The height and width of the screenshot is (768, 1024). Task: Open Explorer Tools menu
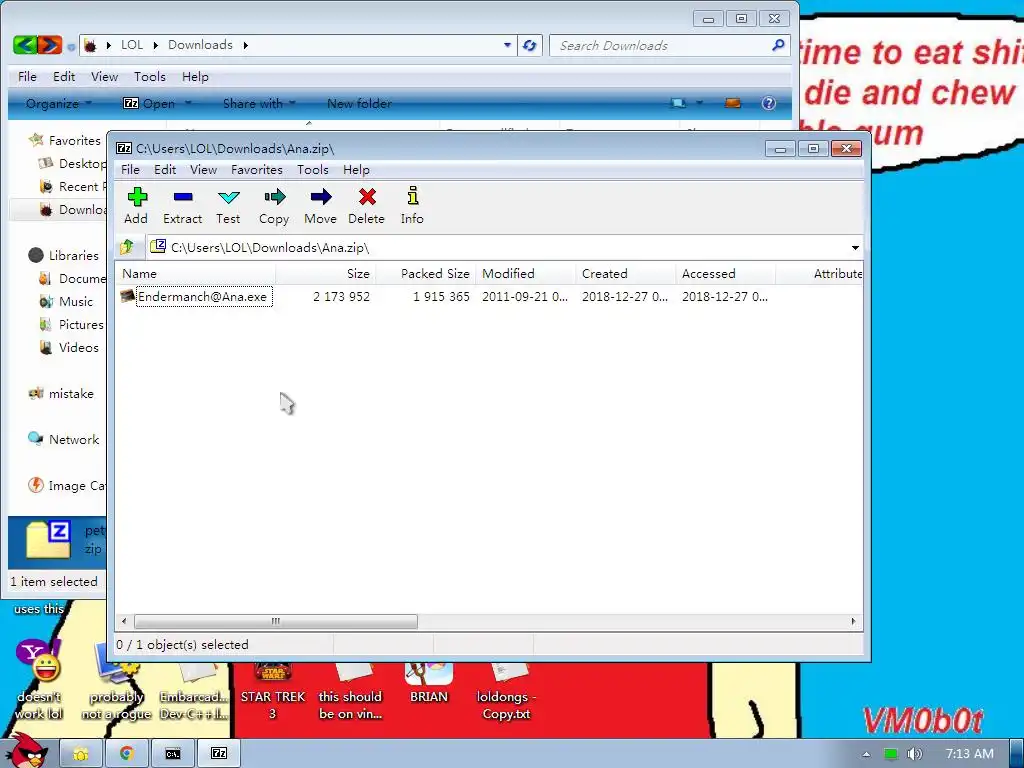pos(150,76)
